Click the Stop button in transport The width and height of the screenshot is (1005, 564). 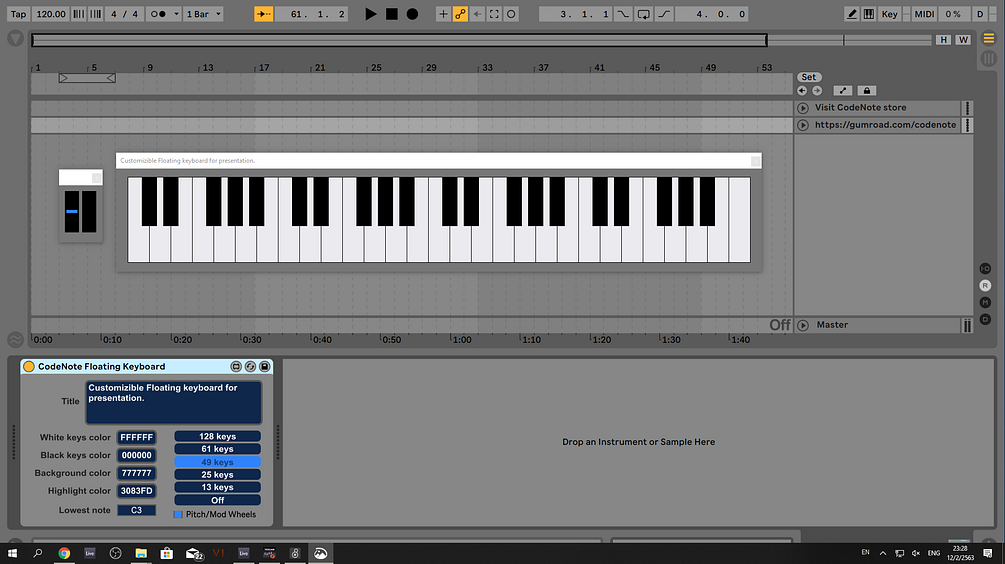[x=392, y=13]
